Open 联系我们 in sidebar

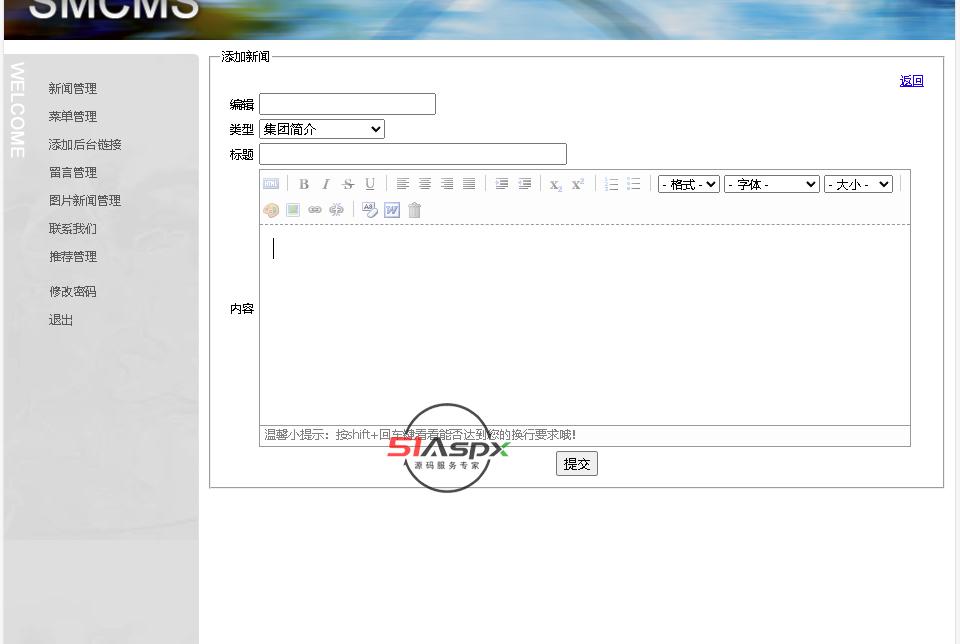(73, 228)
